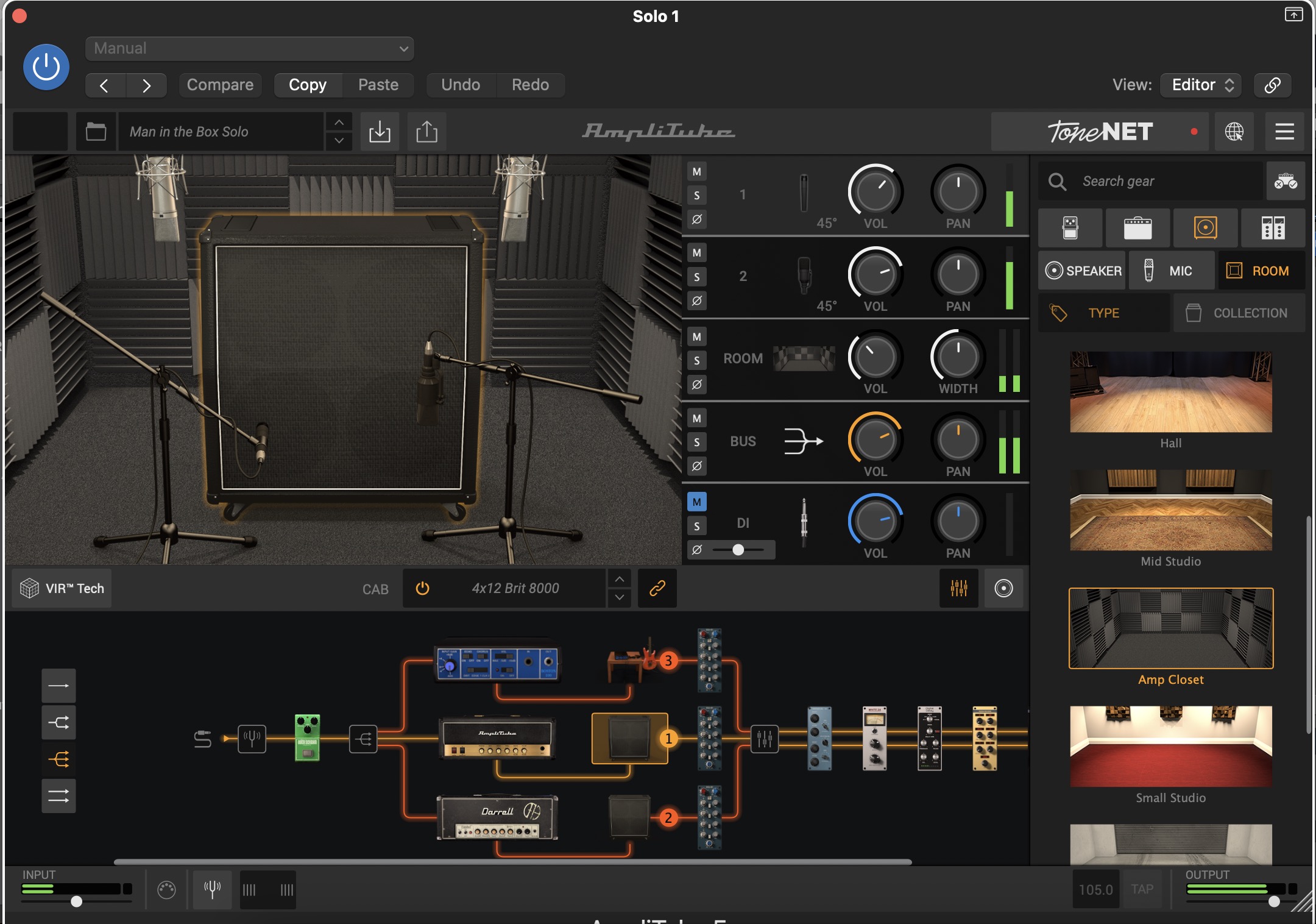Click the custom shop cart icon

(x=1286, y=182)
